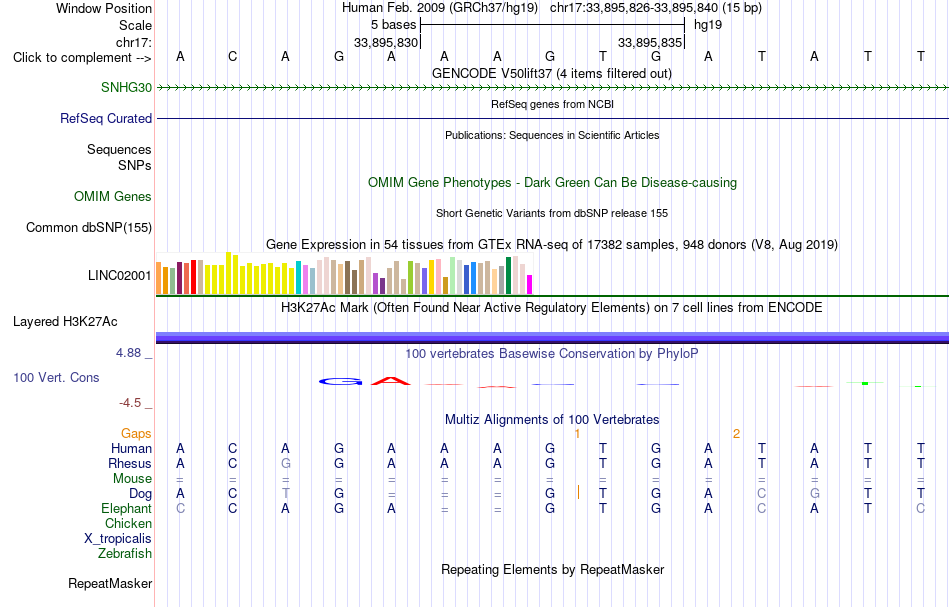
Task: Click the OMIM Gene Phenotypes track title
Action: (x=552, y=182)
